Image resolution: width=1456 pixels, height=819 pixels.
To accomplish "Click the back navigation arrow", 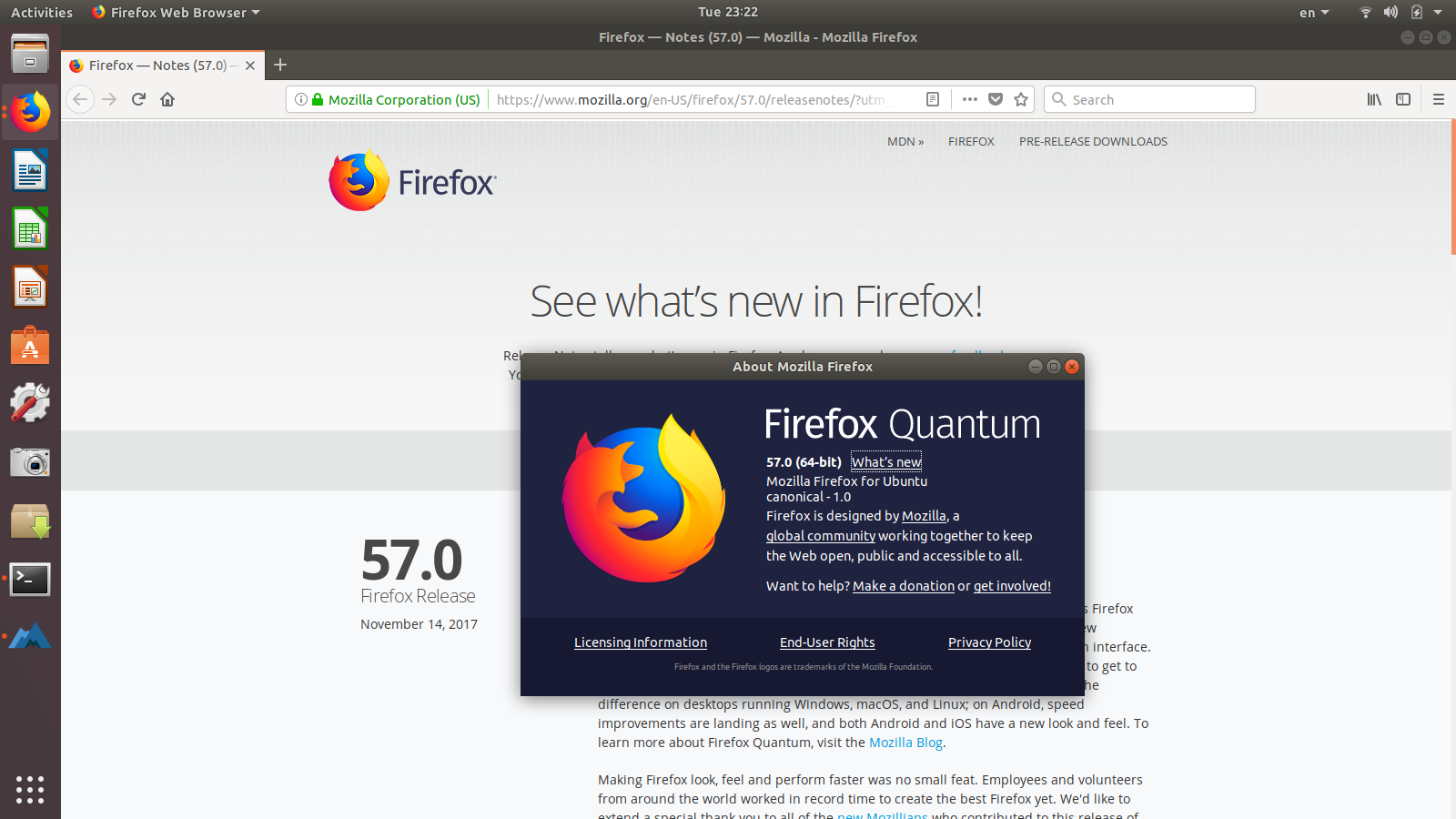I will tap(79, 99).
